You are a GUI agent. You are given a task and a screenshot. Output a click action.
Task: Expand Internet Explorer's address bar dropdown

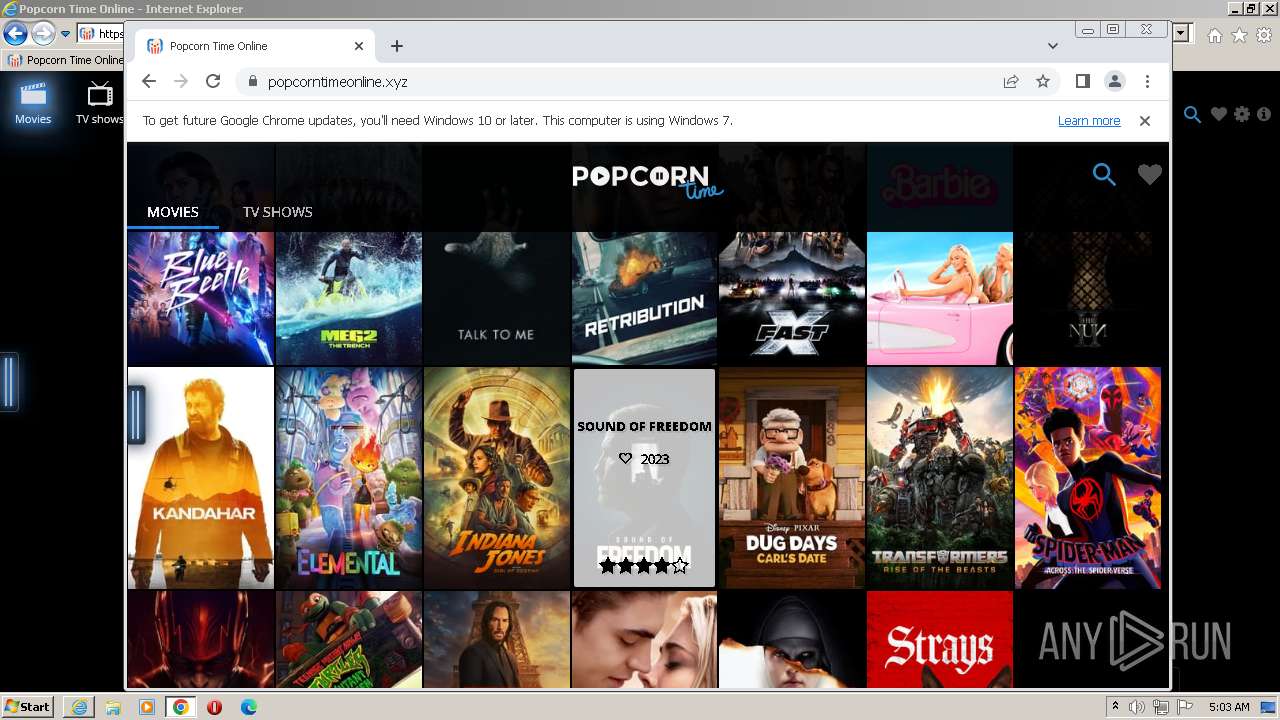(x=1181, y=34)
